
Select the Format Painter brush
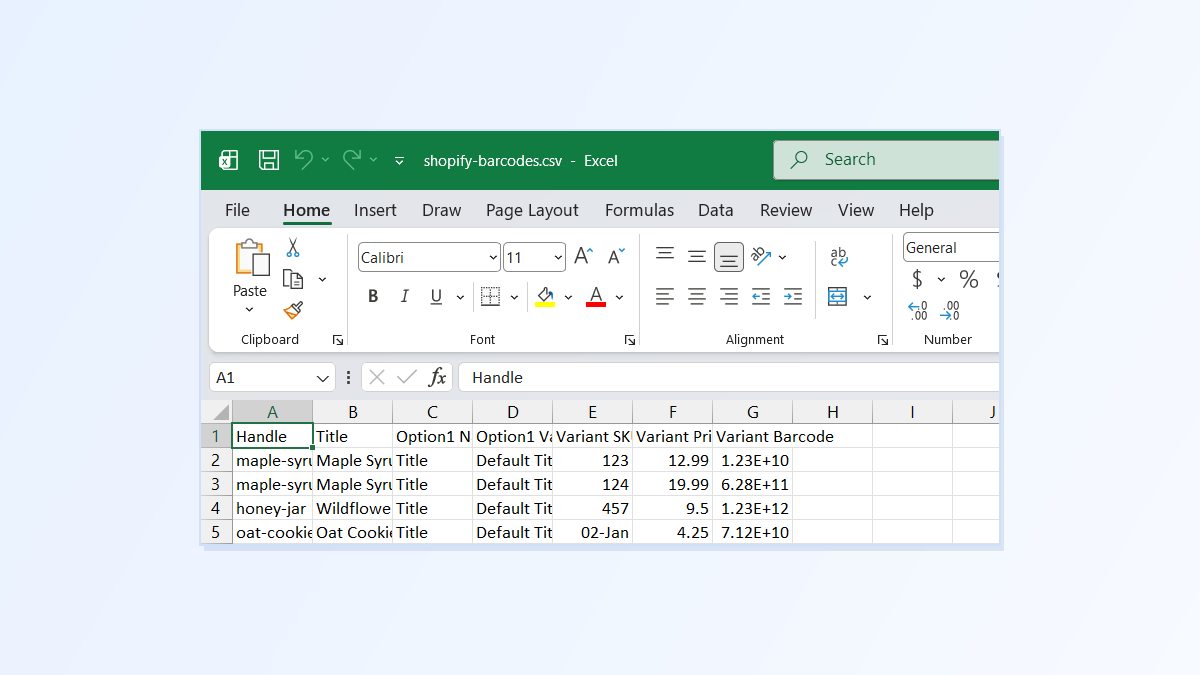(293, 311)
